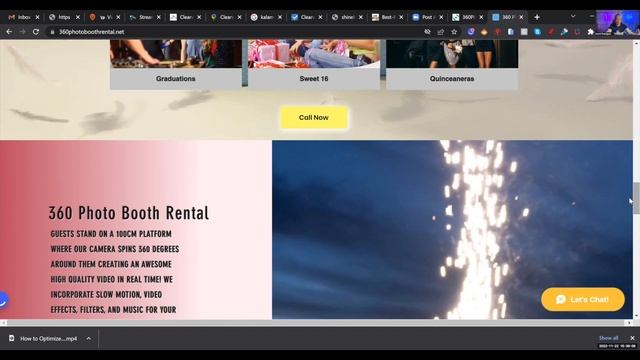Click the horizontal scrollbar right arrow
Screen dimensions: 640x360
(629, 323)
